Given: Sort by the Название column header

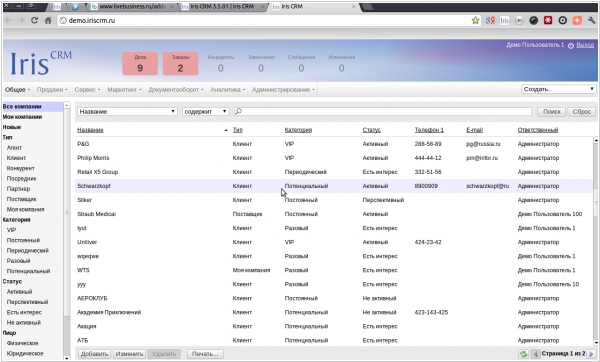Looking at the screenshot, I should pos(90,130).
